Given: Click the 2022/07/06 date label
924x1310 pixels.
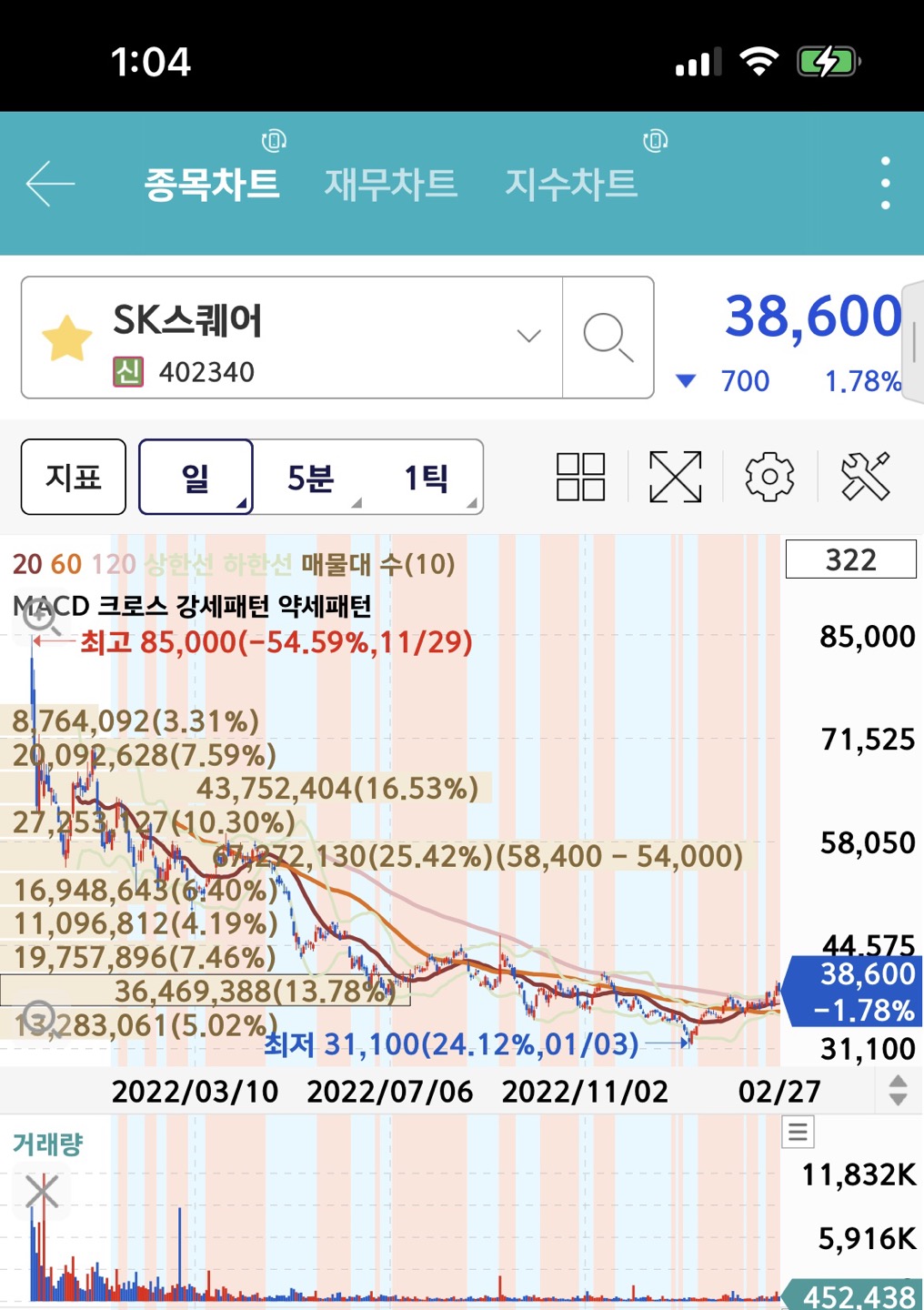Looking at the screenshot, I should point(390,1091).
